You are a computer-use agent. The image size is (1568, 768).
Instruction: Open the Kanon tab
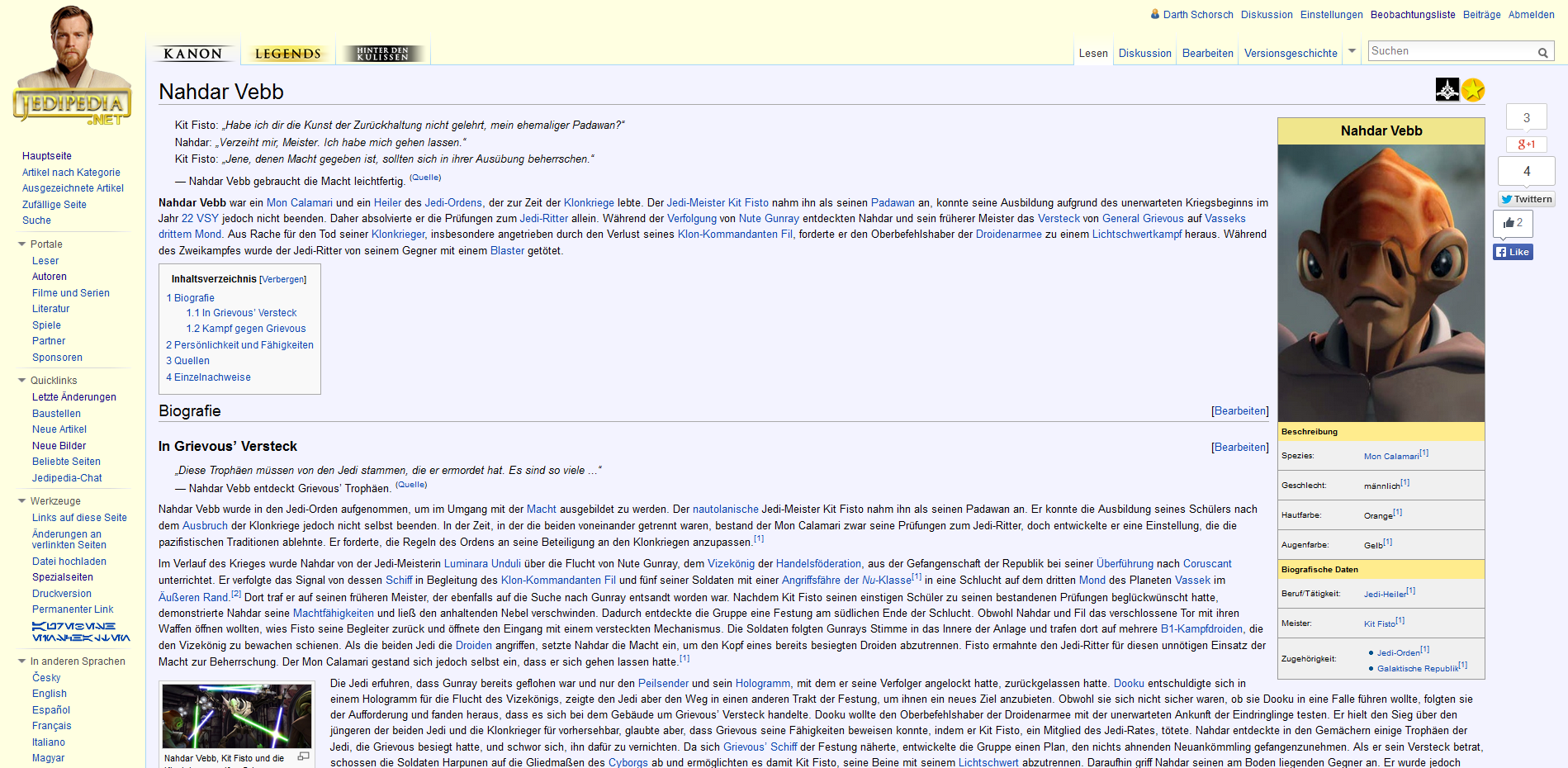tap(194, 54)
